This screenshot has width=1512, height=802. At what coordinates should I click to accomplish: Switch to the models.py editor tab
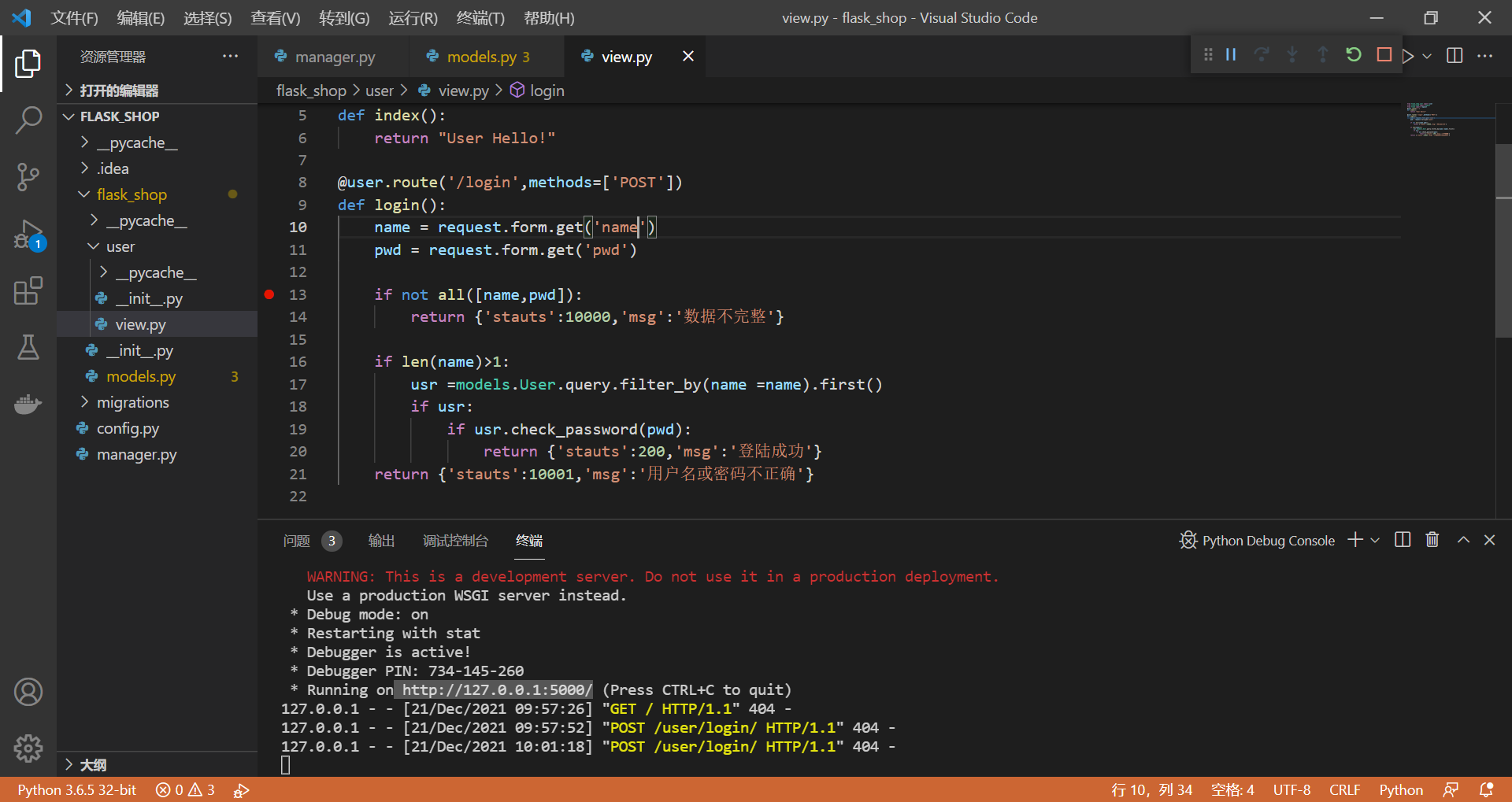(487, 57)
